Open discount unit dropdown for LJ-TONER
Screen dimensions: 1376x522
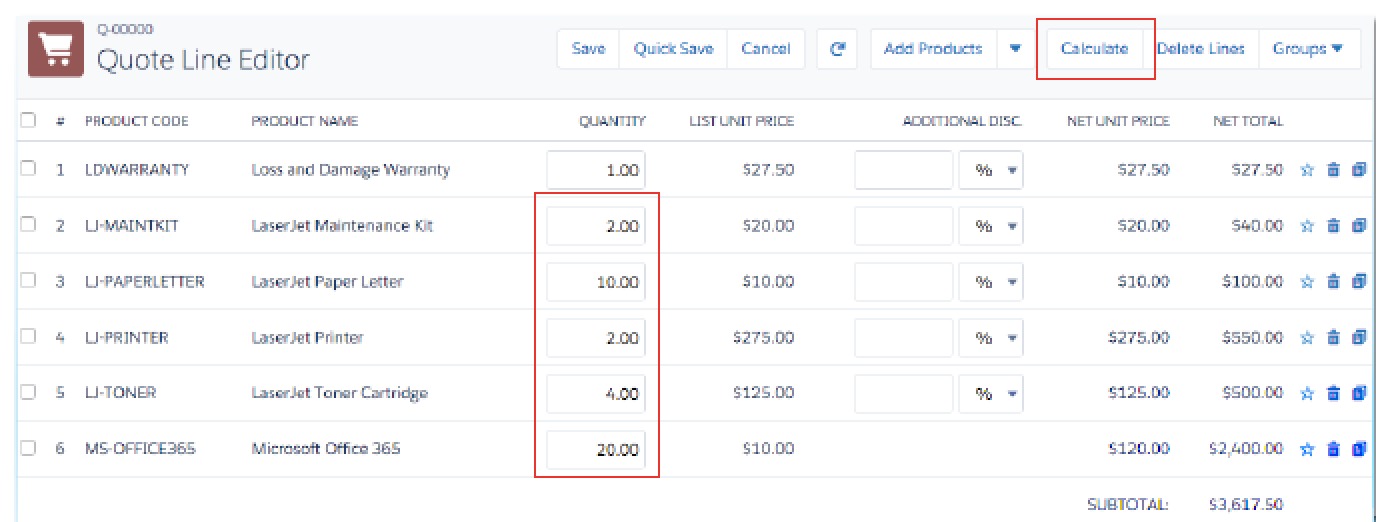[x=991, y=394]
